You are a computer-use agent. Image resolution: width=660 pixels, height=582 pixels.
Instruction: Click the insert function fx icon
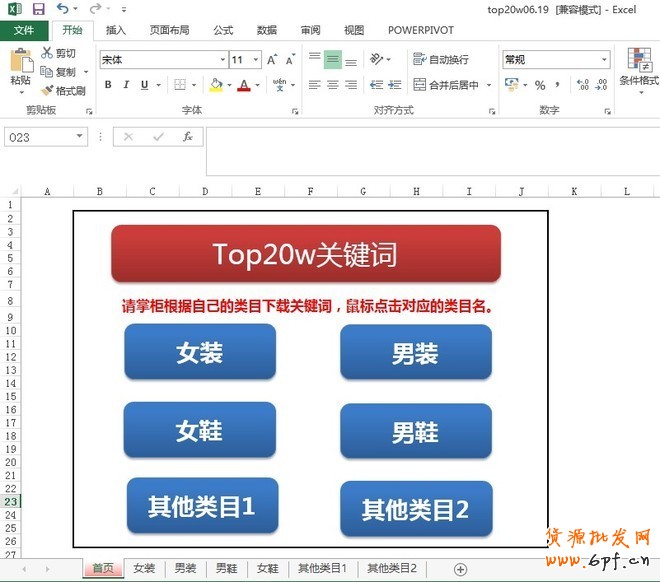pyautogui.click(x=187, y=137)
